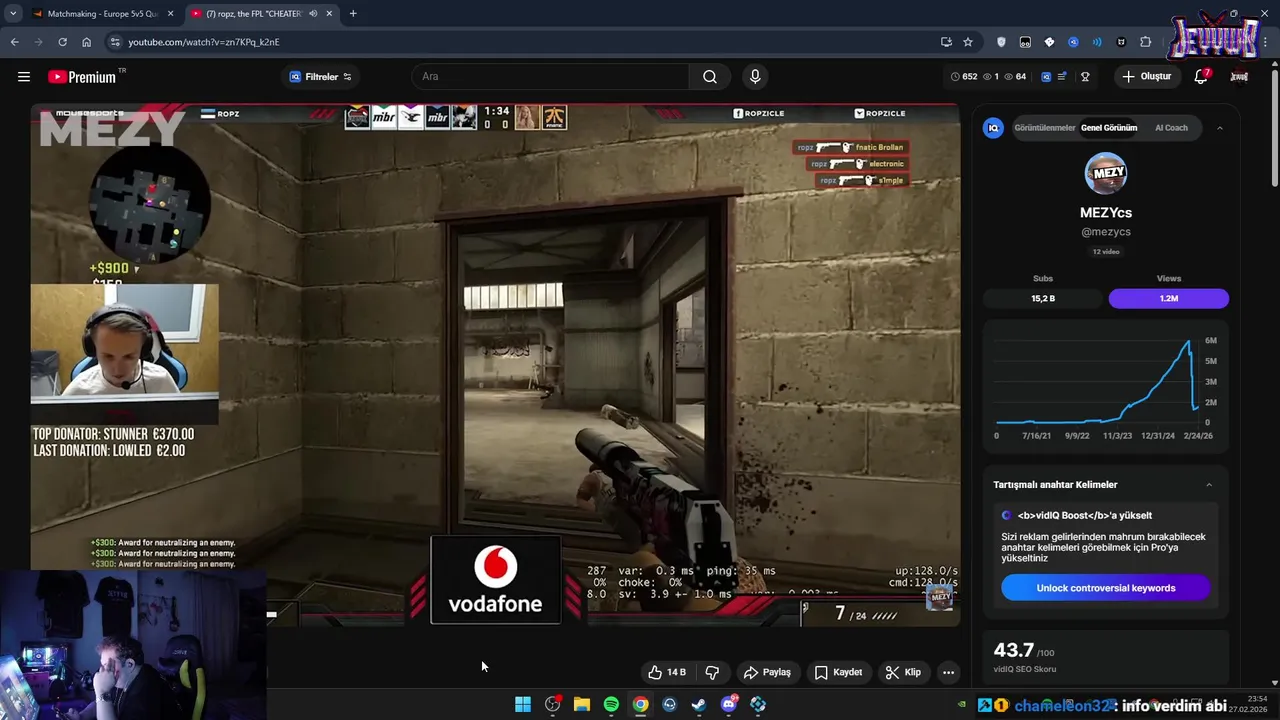Click Unlock controversial keywords button

point(1106,588)
